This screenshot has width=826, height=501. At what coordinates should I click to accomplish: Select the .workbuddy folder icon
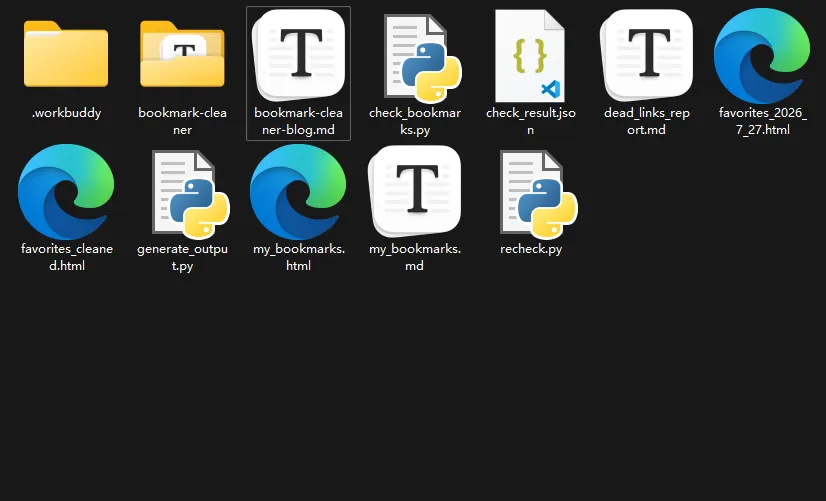[66, 54]
